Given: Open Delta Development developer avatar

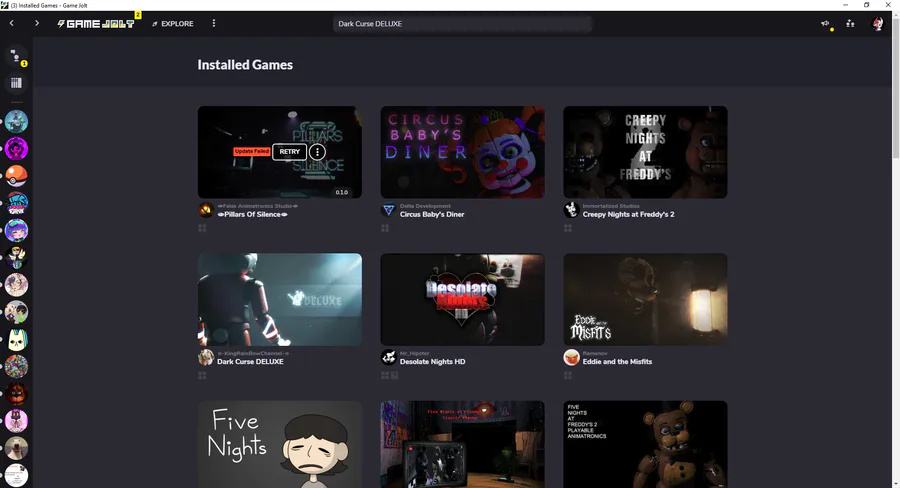Looking at the screenshot, I should pos(389,210).
